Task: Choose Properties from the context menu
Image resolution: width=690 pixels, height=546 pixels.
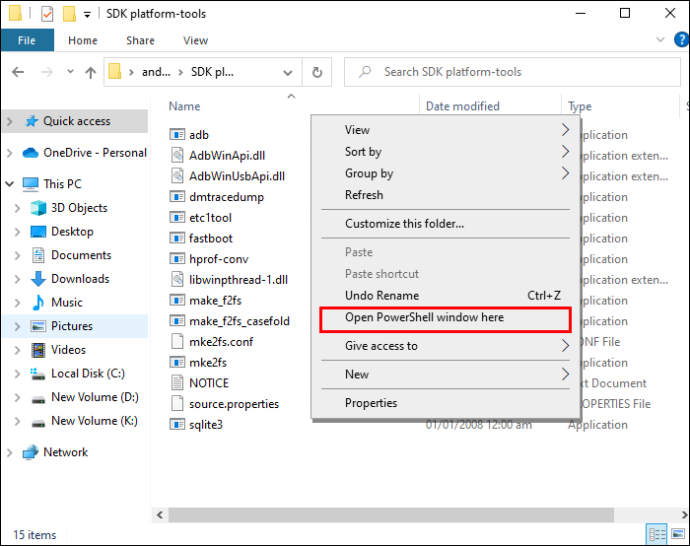Action: pos(445,403)
